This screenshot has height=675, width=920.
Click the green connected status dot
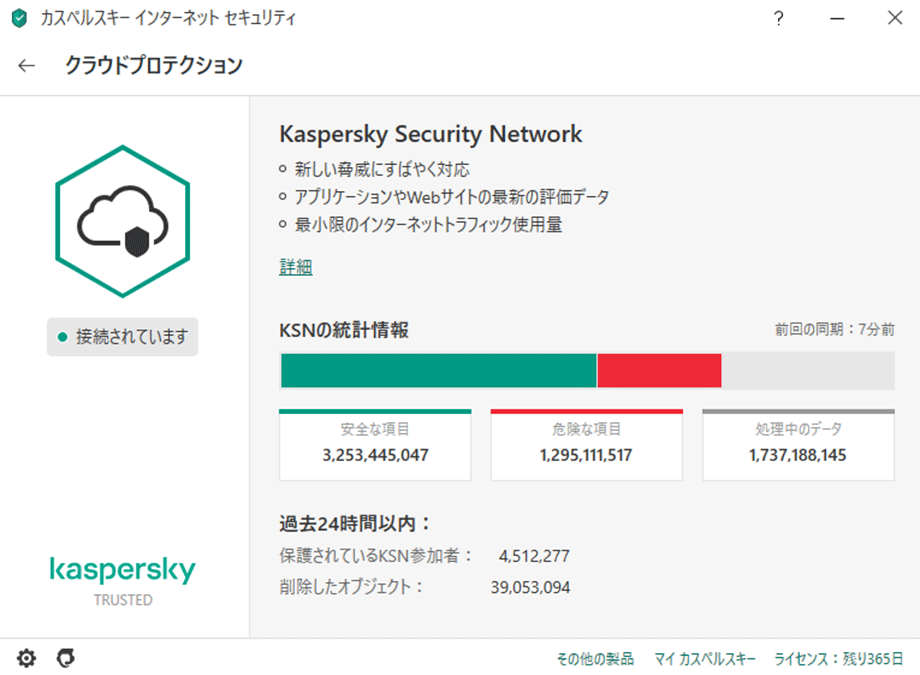pyautogui.click(x=62, y=337)
